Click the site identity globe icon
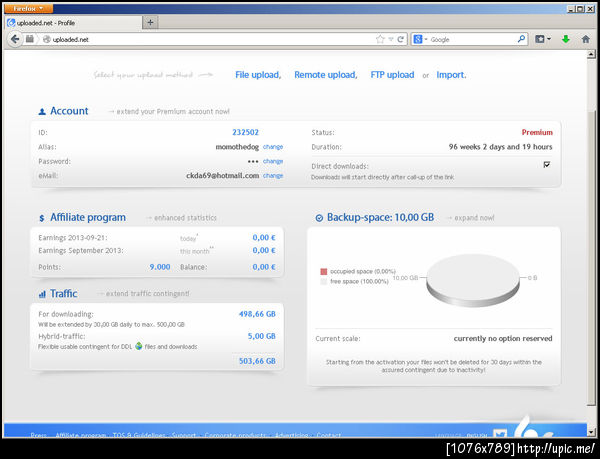 [47, 39]
